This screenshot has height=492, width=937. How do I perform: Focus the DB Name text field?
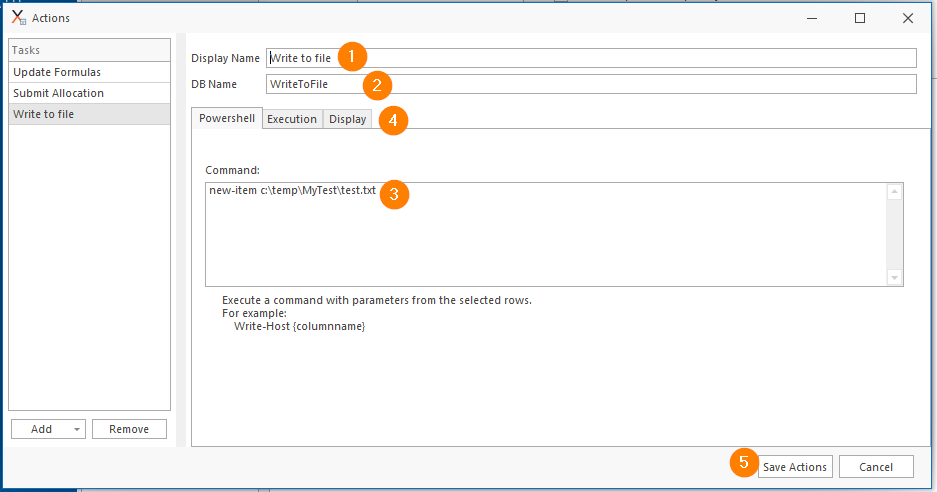coord(591,84)
